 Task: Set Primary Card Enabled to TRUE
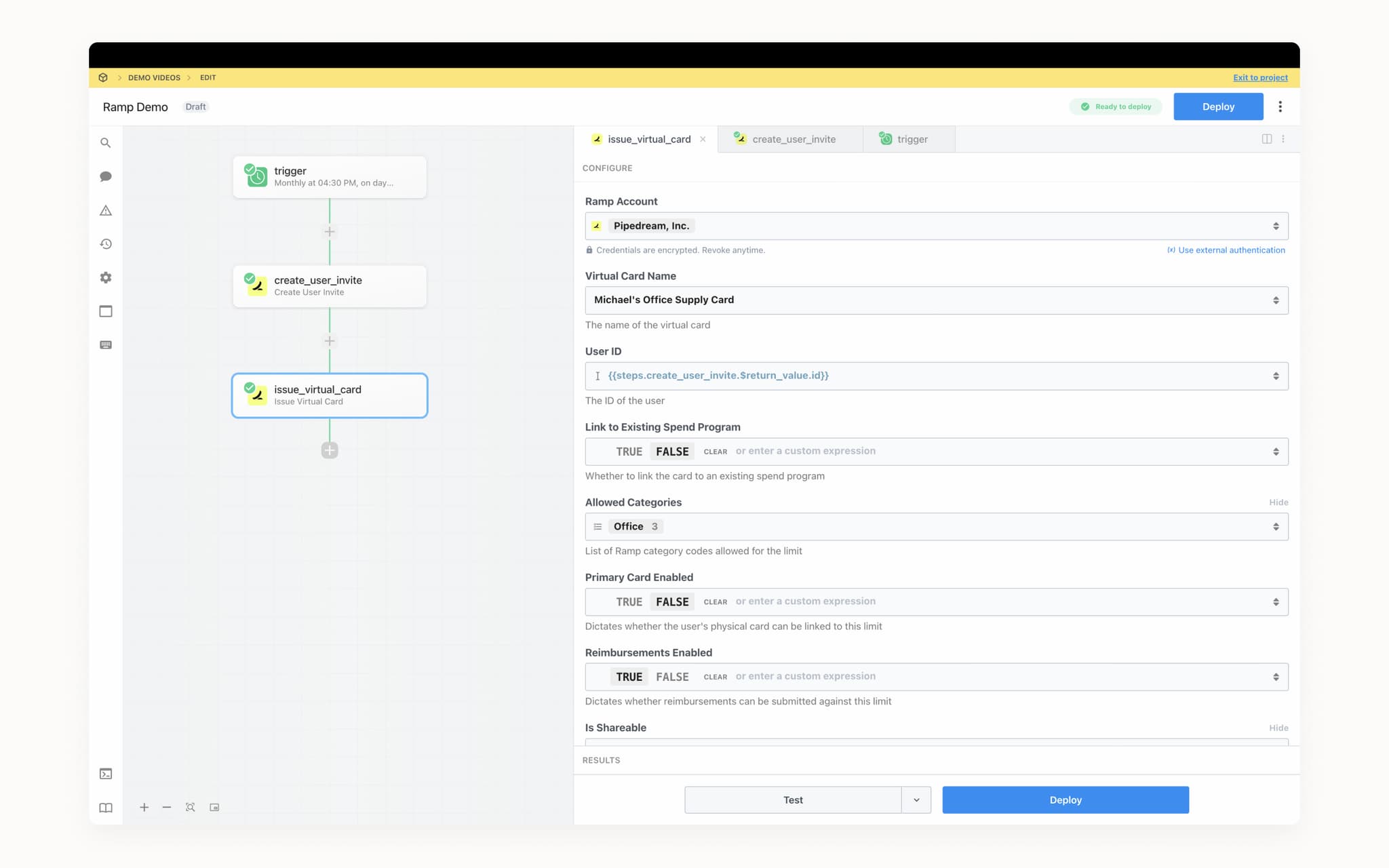point(629,602)
